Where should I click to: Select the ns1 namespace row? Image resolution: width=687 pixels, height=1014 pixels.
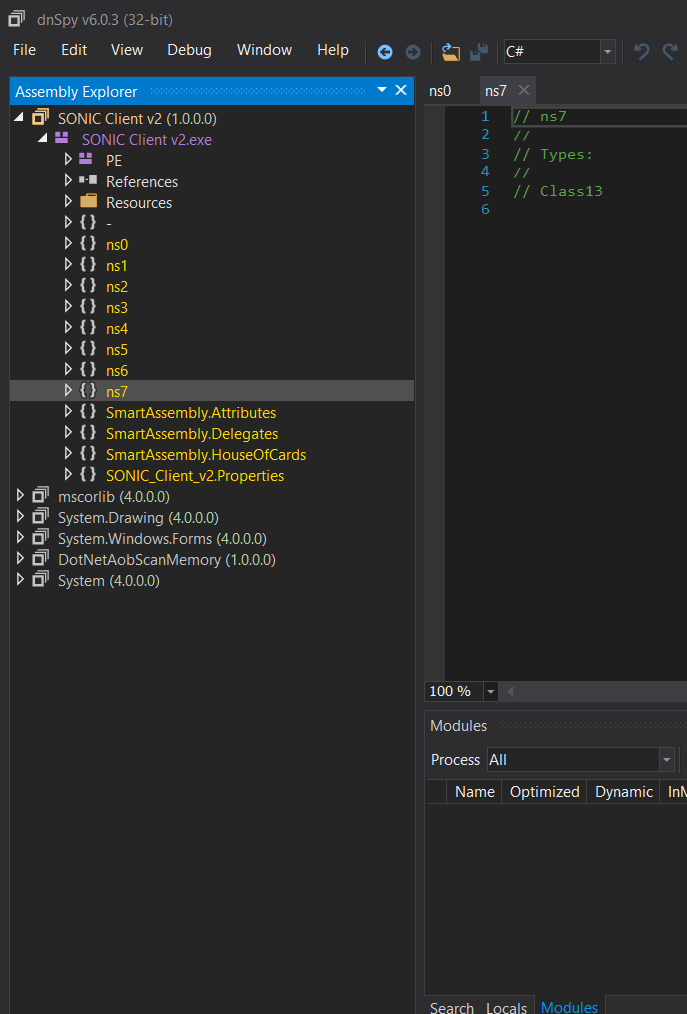(x=212, y=265)
